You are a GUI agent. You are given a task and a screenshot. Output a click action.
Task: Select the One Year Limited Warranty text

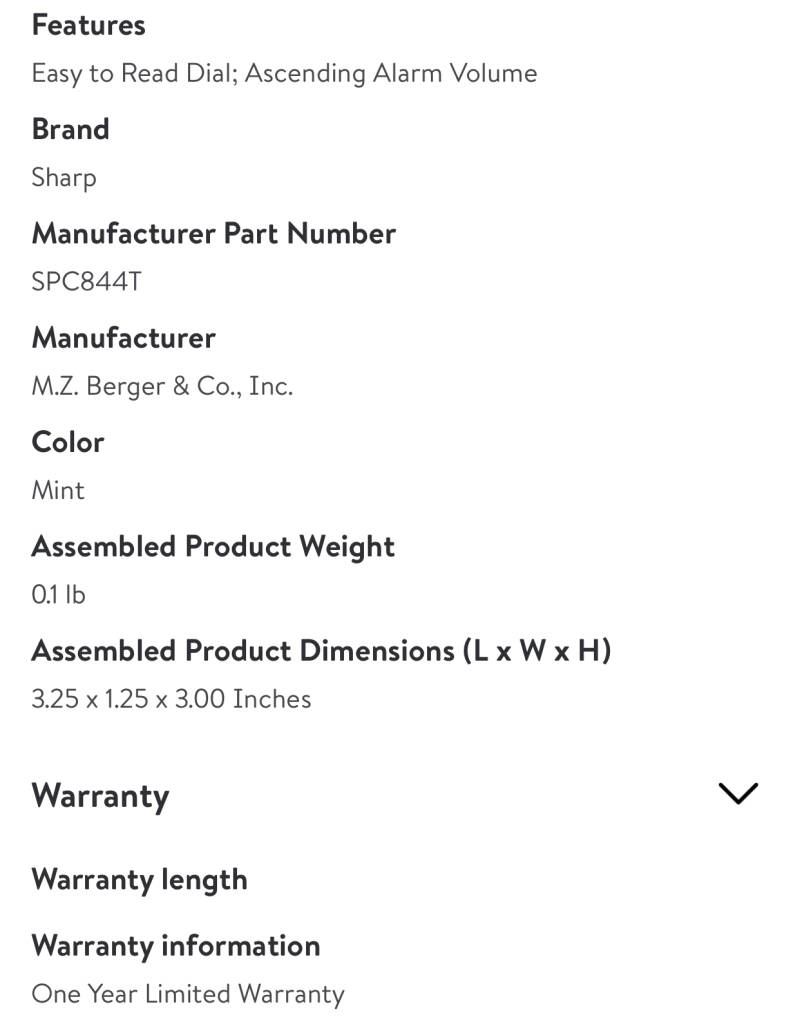188,994
